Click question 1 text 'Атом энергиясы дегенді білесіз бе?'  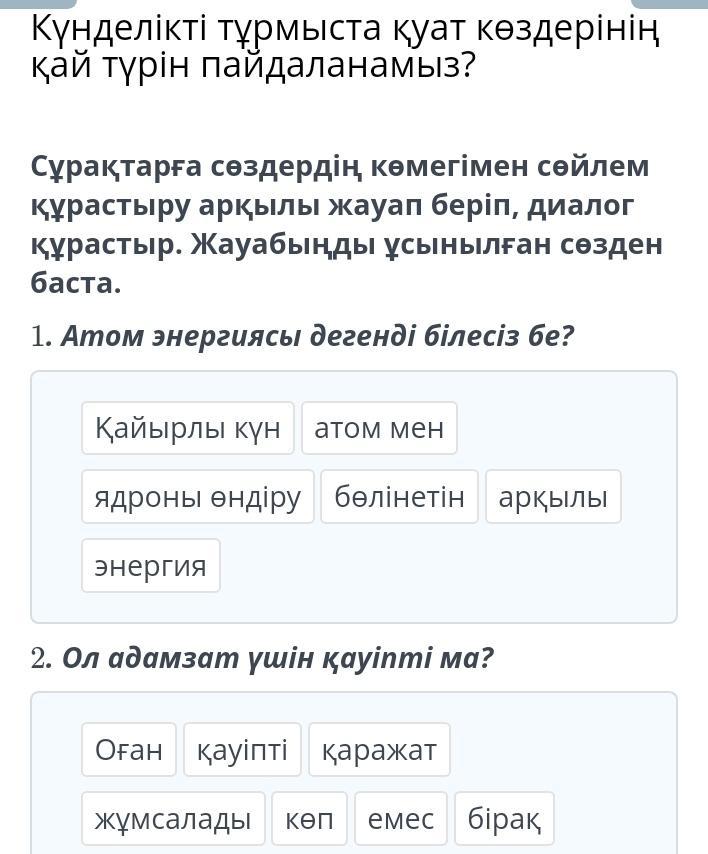[x=318, y=336]
